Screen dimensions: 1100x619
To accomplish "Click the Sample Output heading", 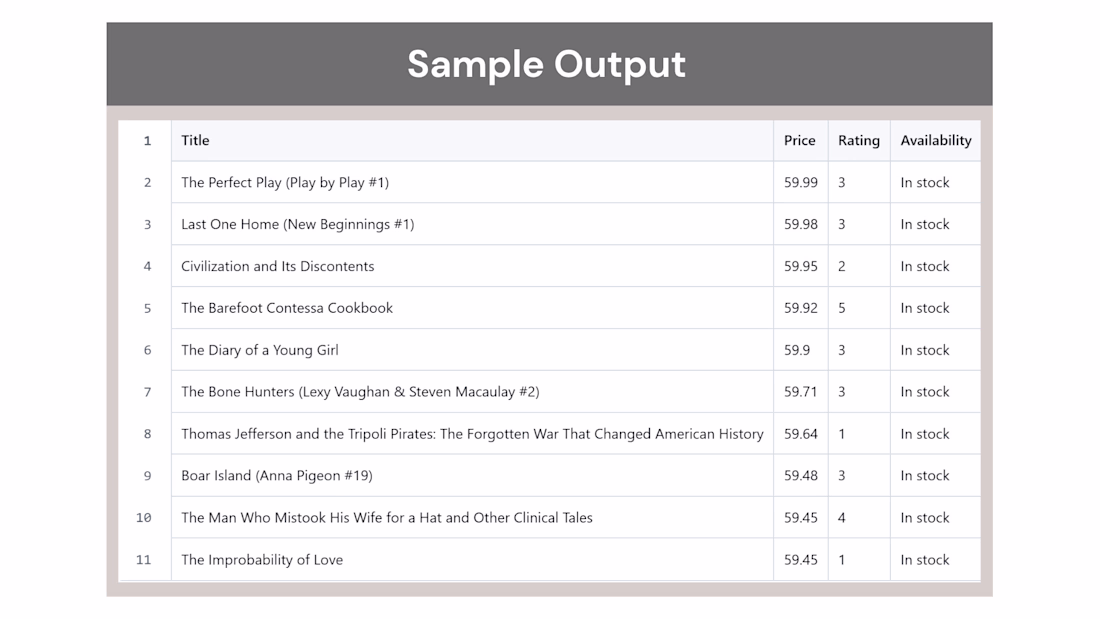I will (x=546, y=64).
